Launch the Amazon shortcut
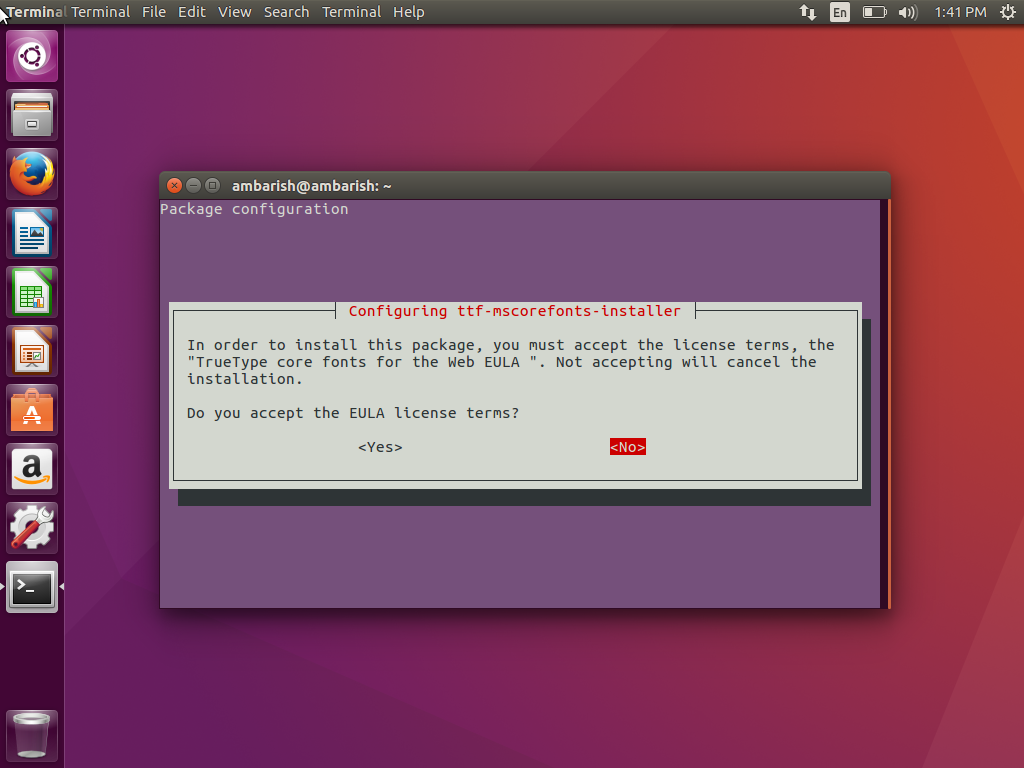 point(31,468)
